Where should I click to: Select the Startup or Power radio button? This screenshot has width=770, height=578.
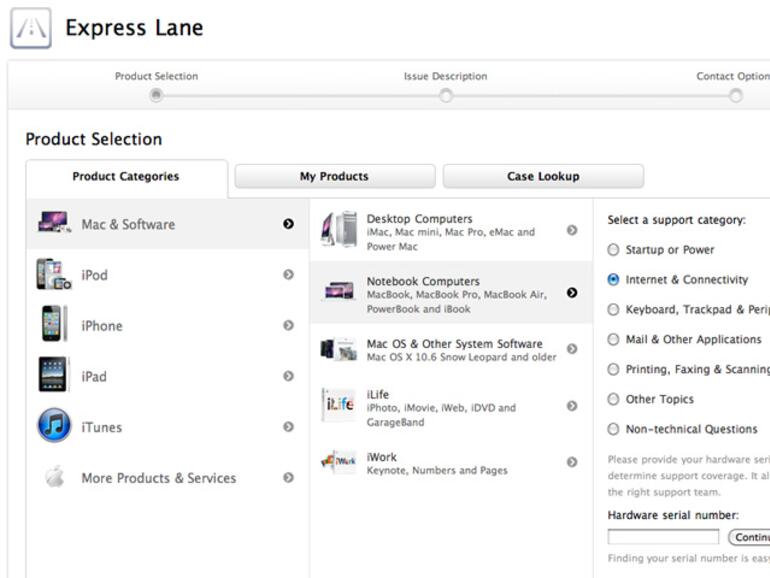[613, 250]
